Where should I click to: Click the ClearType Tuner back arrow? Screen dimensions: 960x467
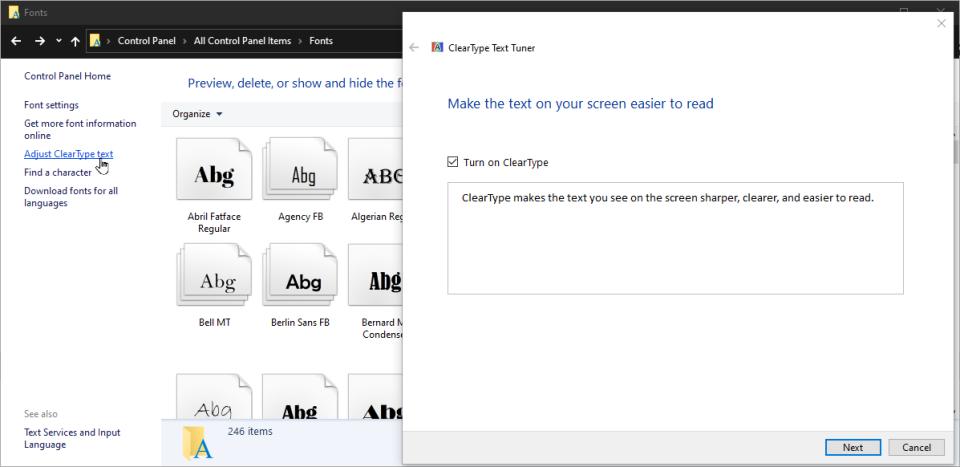tap(414, 47)
